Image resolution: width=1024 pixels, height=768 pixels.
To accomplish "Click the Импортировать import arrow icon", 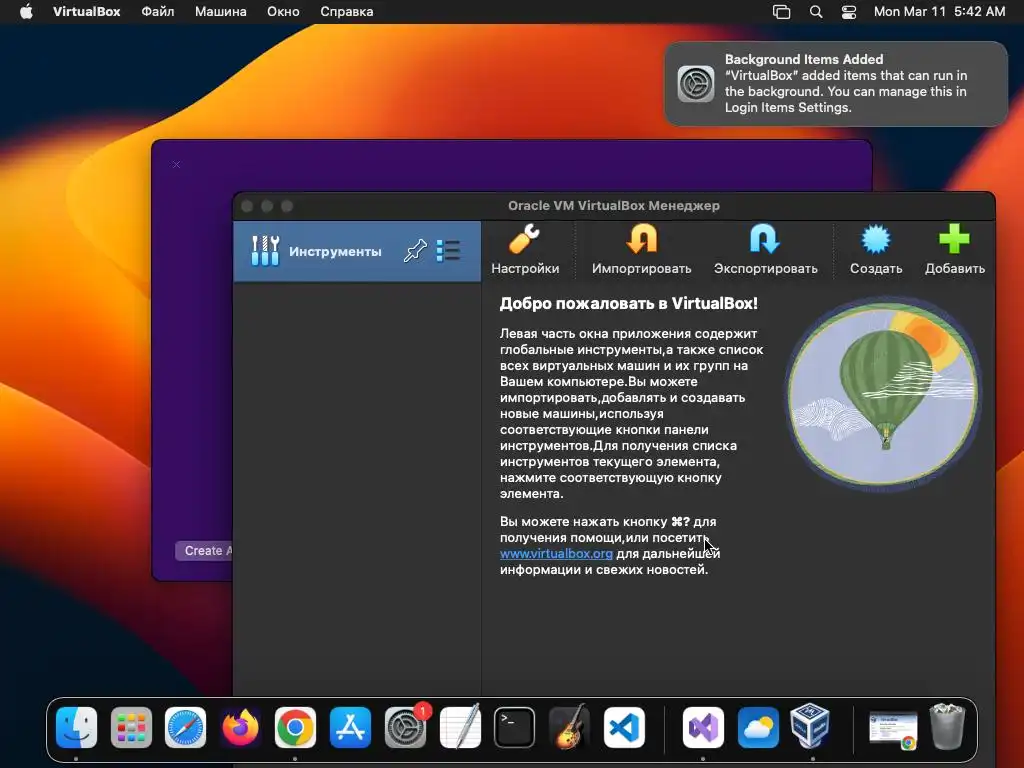I will pos(641,239).
